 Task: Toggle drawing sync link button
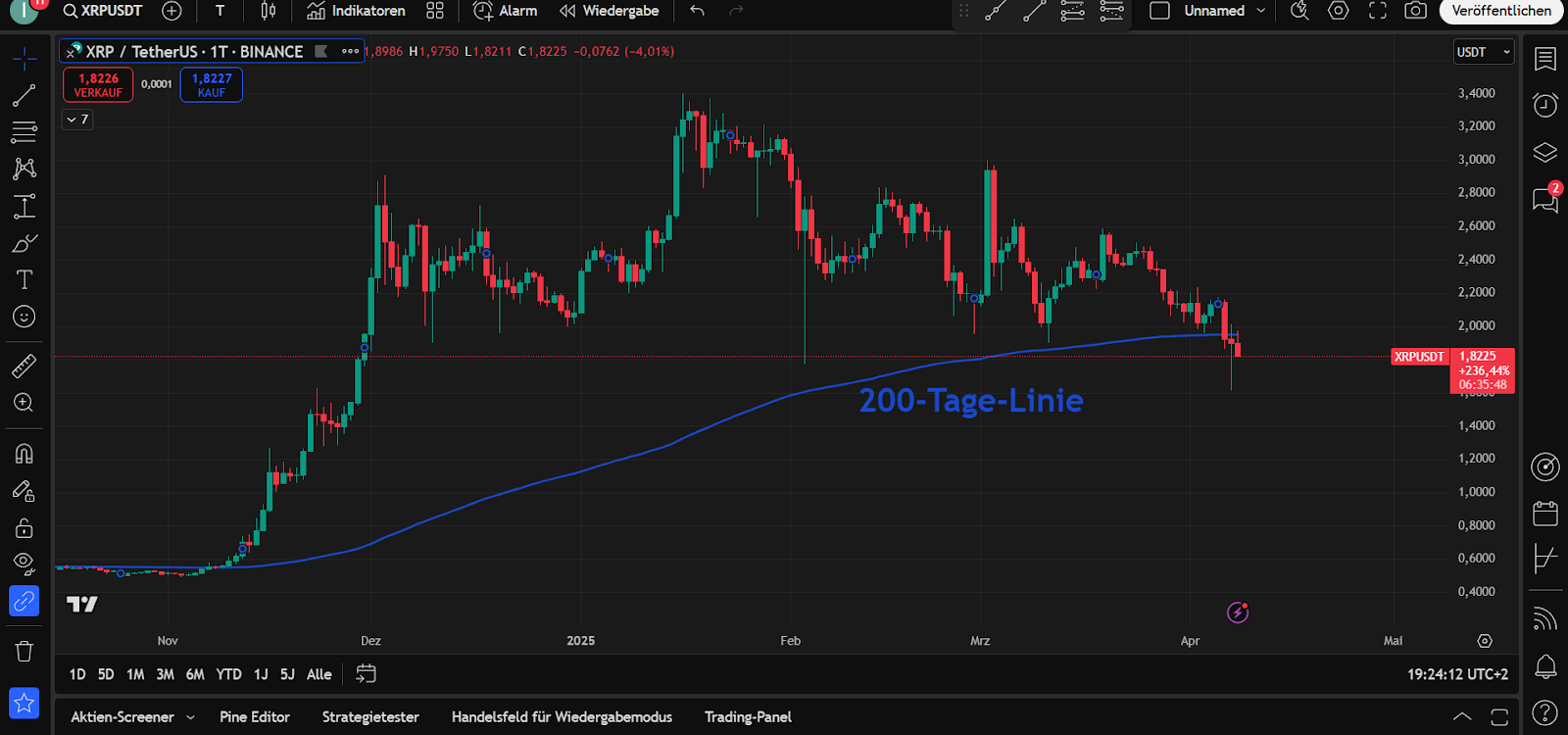coord(24,601)
